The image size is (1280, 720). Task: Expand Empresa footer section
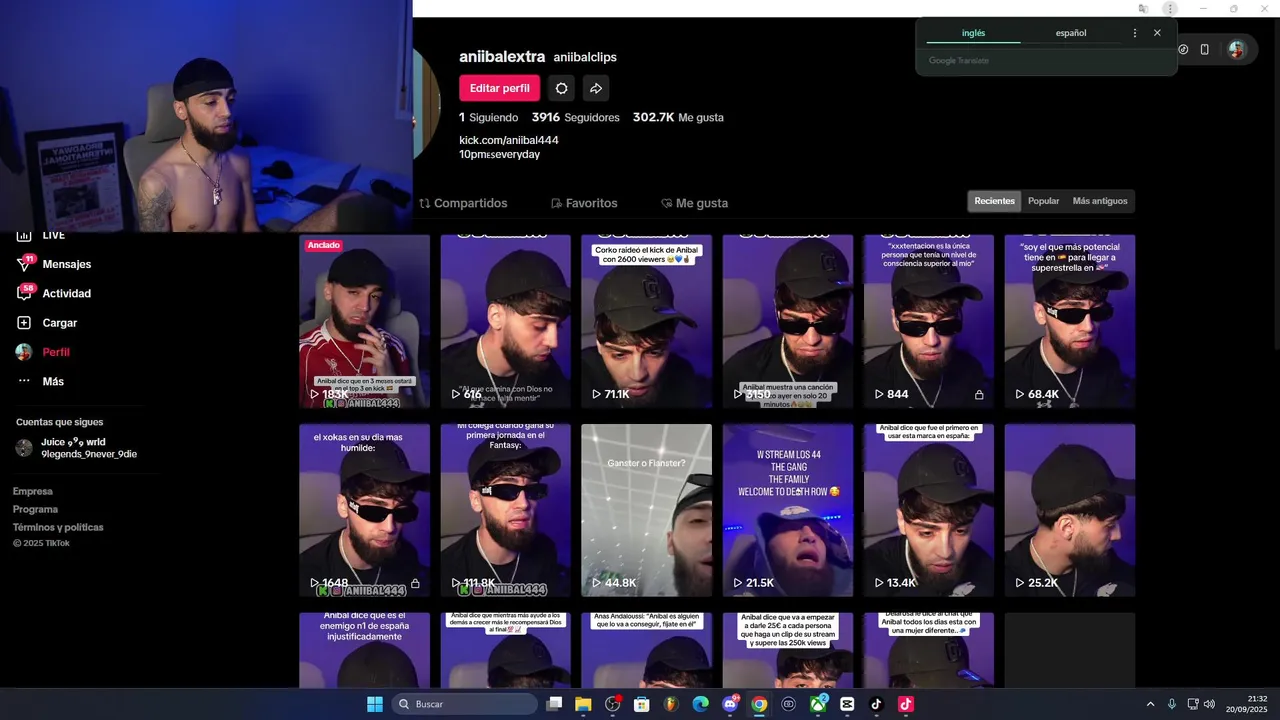pos(33,491)
